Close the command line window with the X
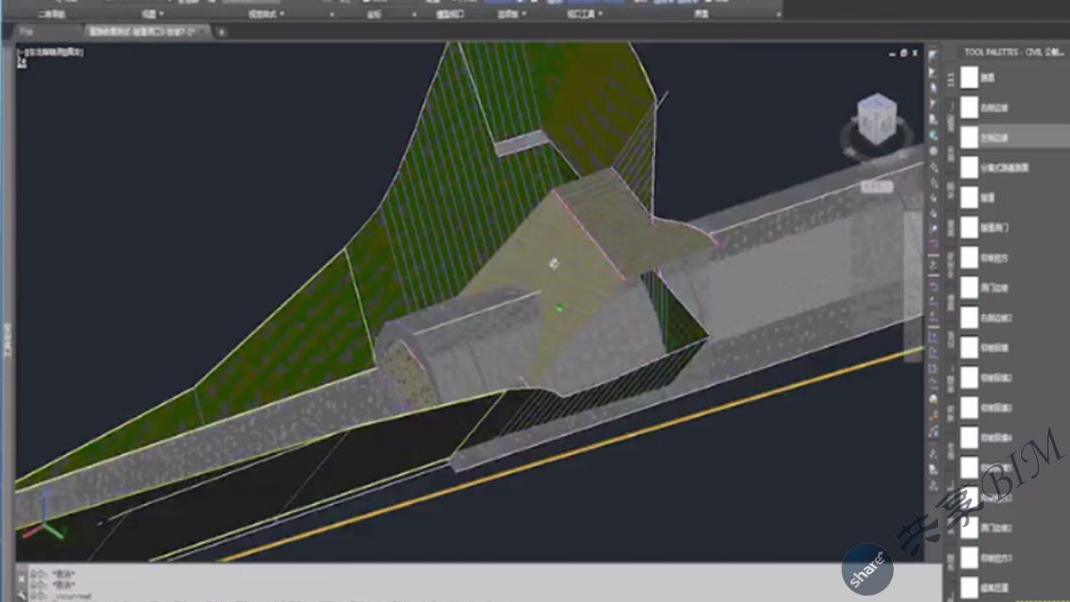 click(22, 579)
